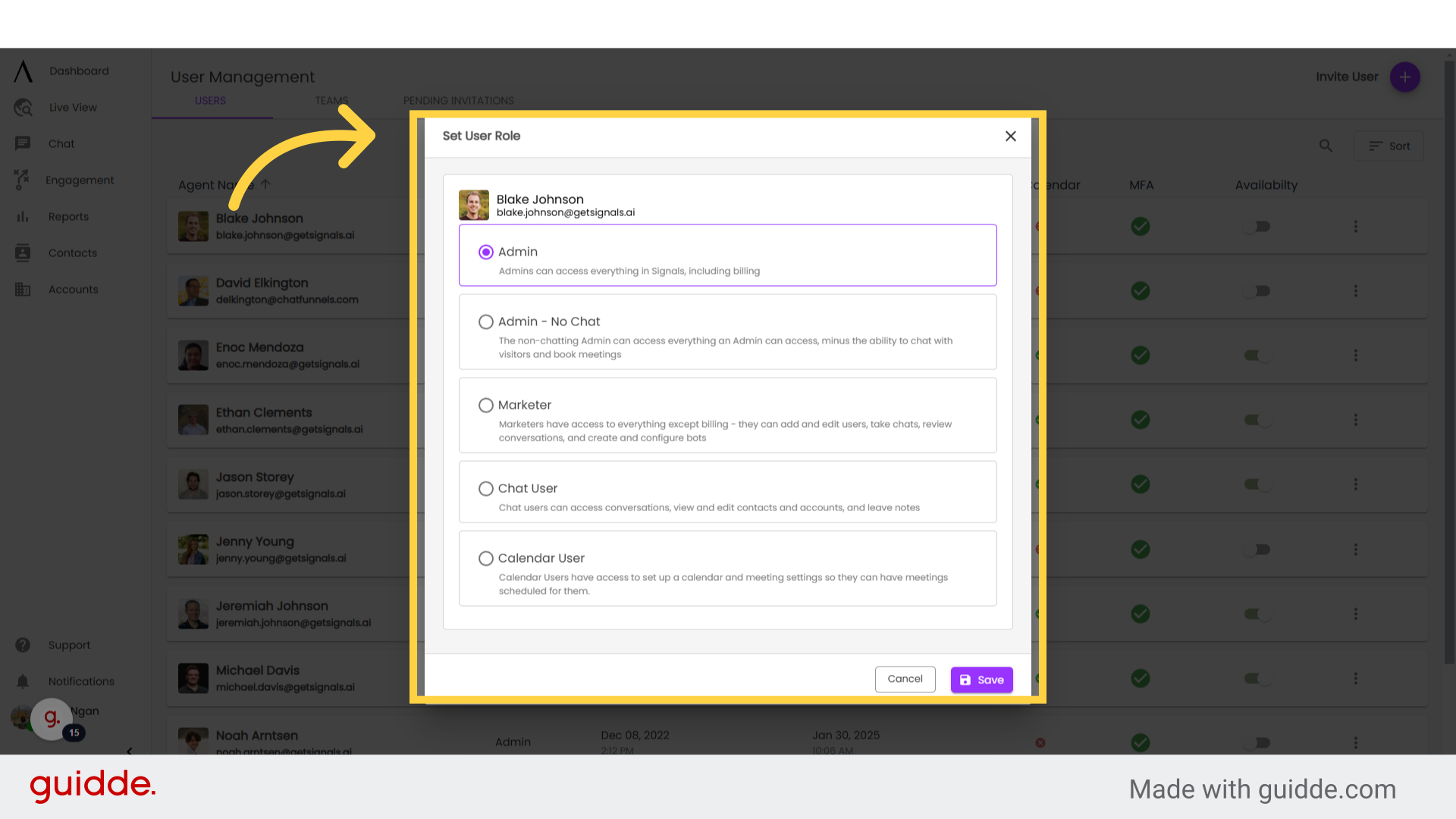This screenshot has width=1456, height=819.
Task: Toggle availability for Enoc Mendoza
Action: pyautogui.click(x=1257, y=355)
